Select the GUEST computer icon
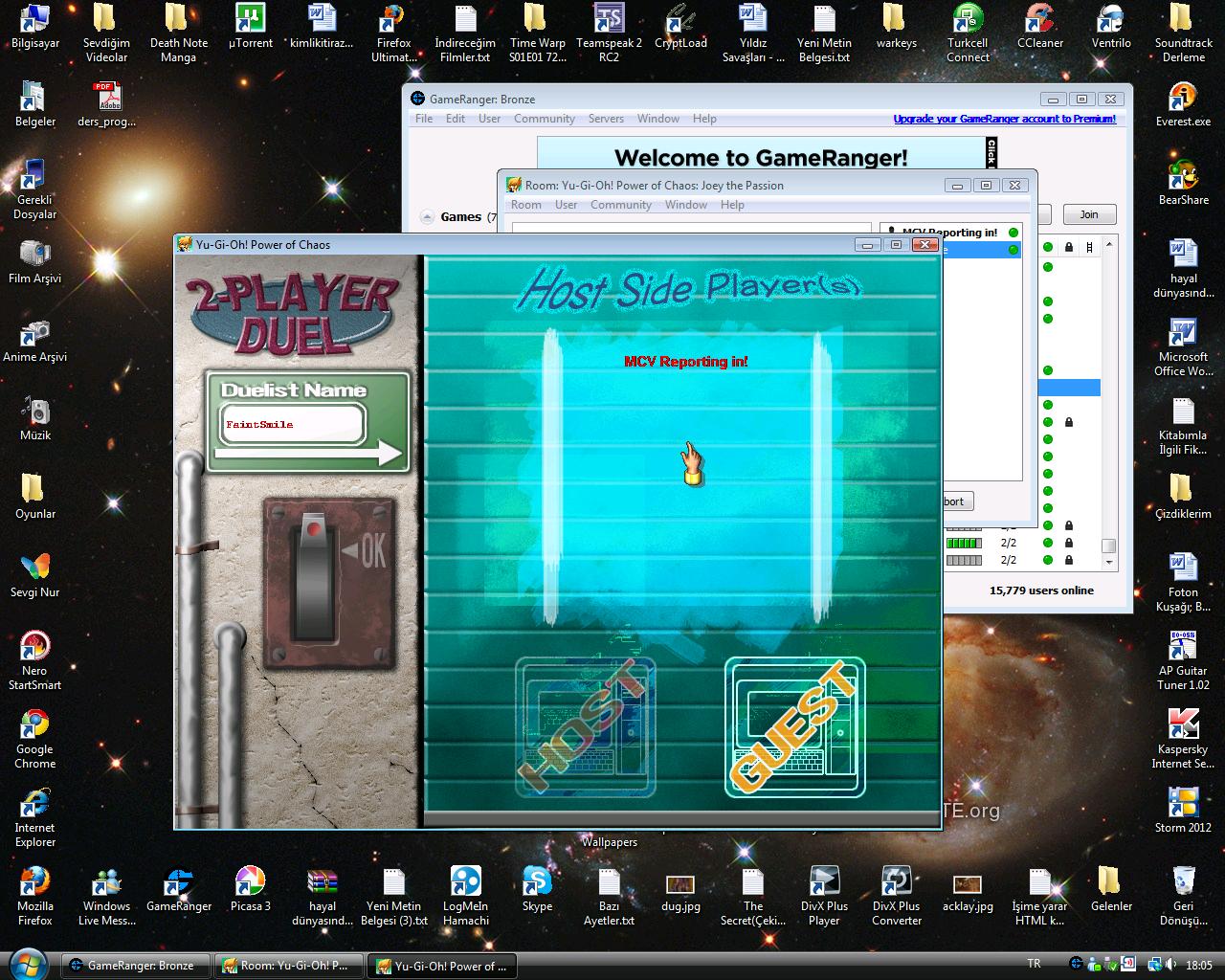 [795, 727]
